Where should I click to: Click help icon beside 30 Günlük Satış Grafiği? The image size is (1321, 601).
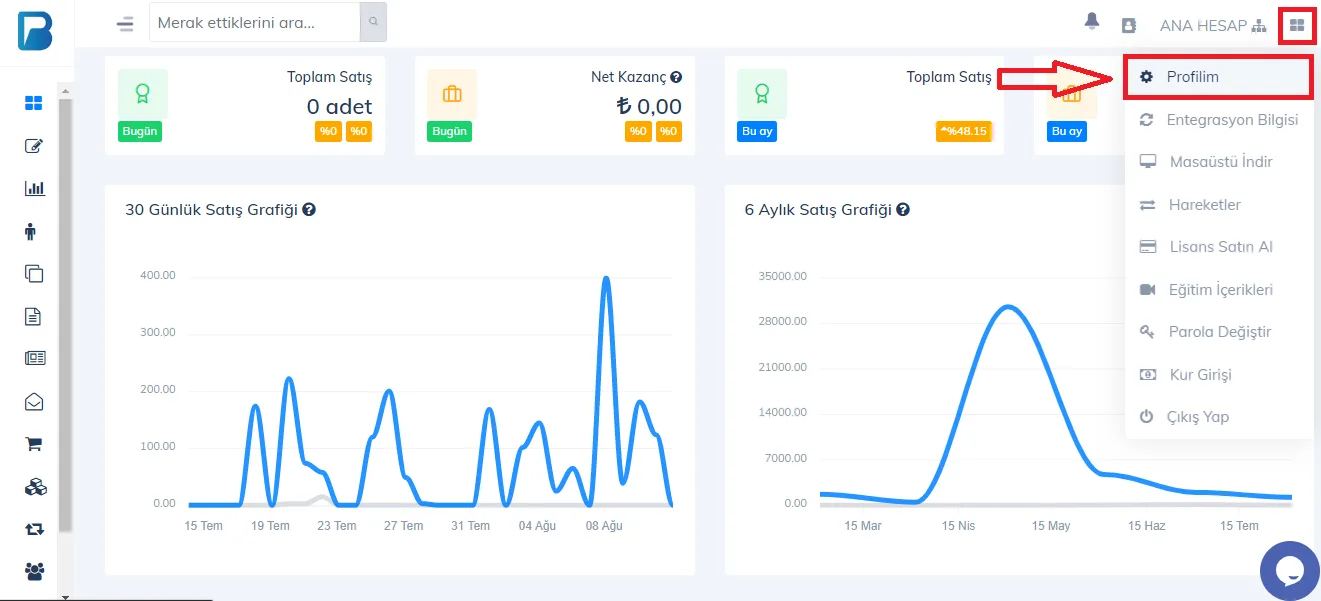tap(309, 210)
